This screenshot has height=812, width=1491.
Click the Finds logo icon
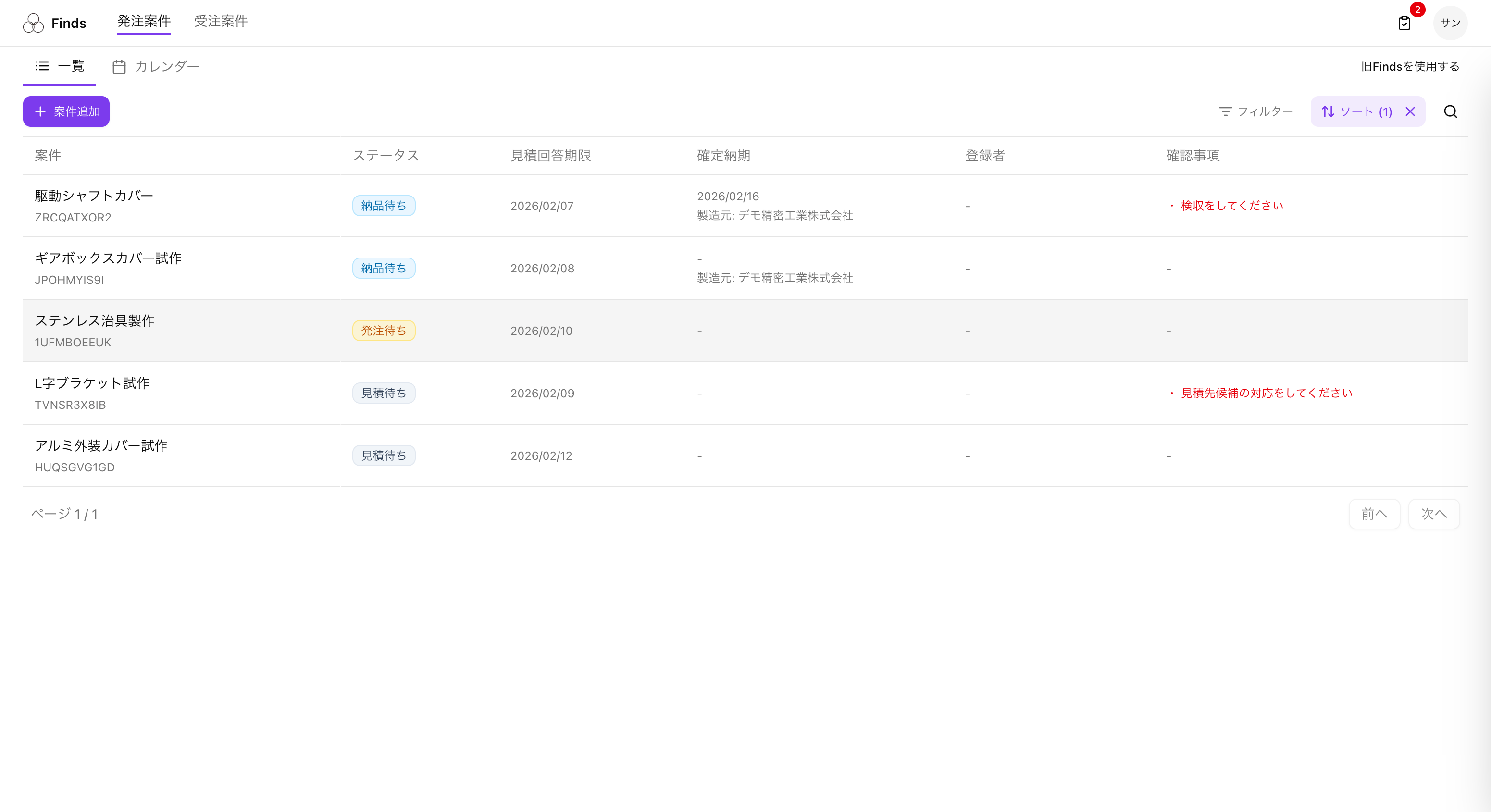[33, 23]
